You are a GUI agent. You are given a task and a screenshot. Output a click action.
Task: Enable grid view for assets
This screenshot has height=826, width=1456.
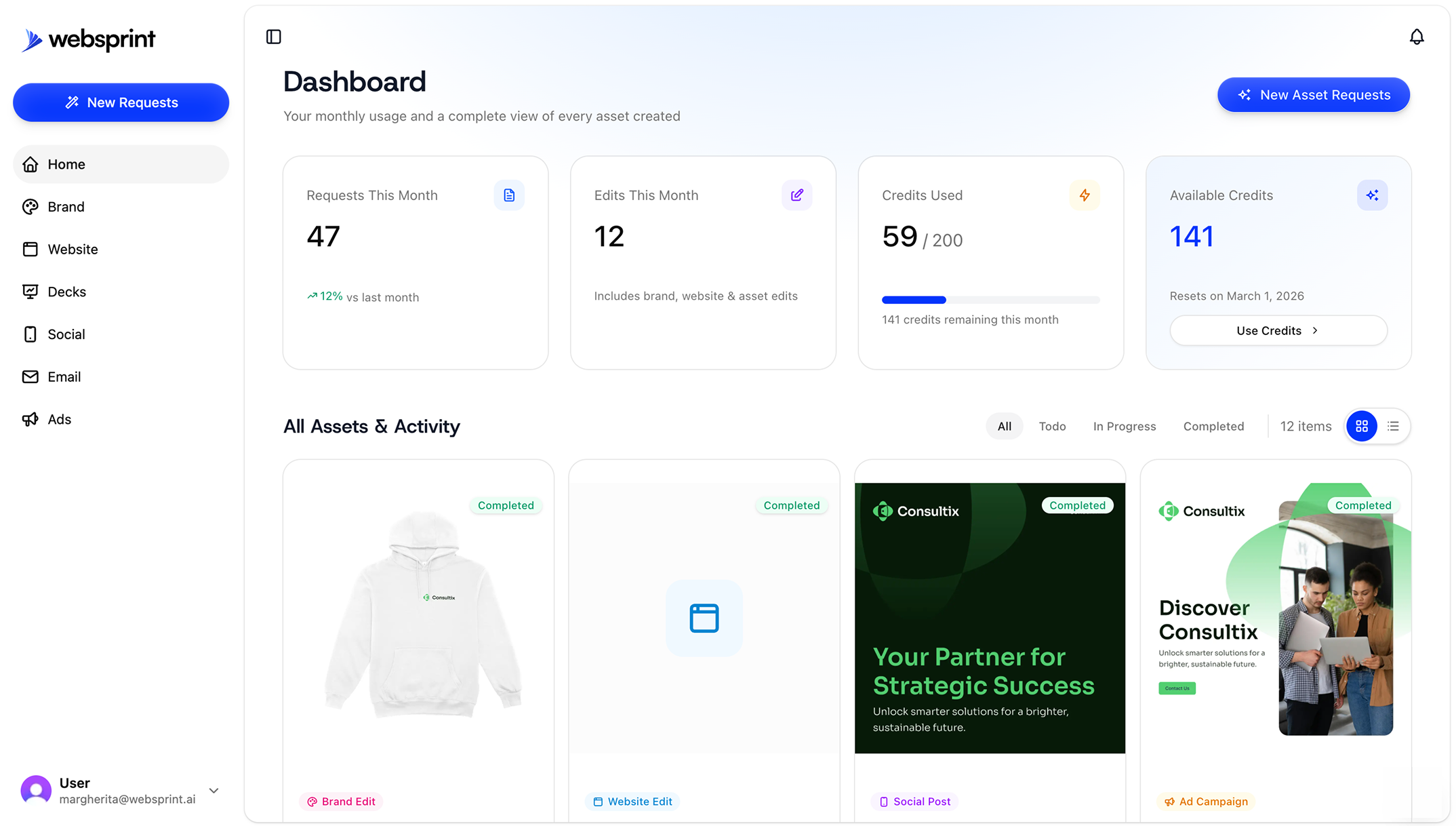pyautogui.click(x=1362, y=426)
